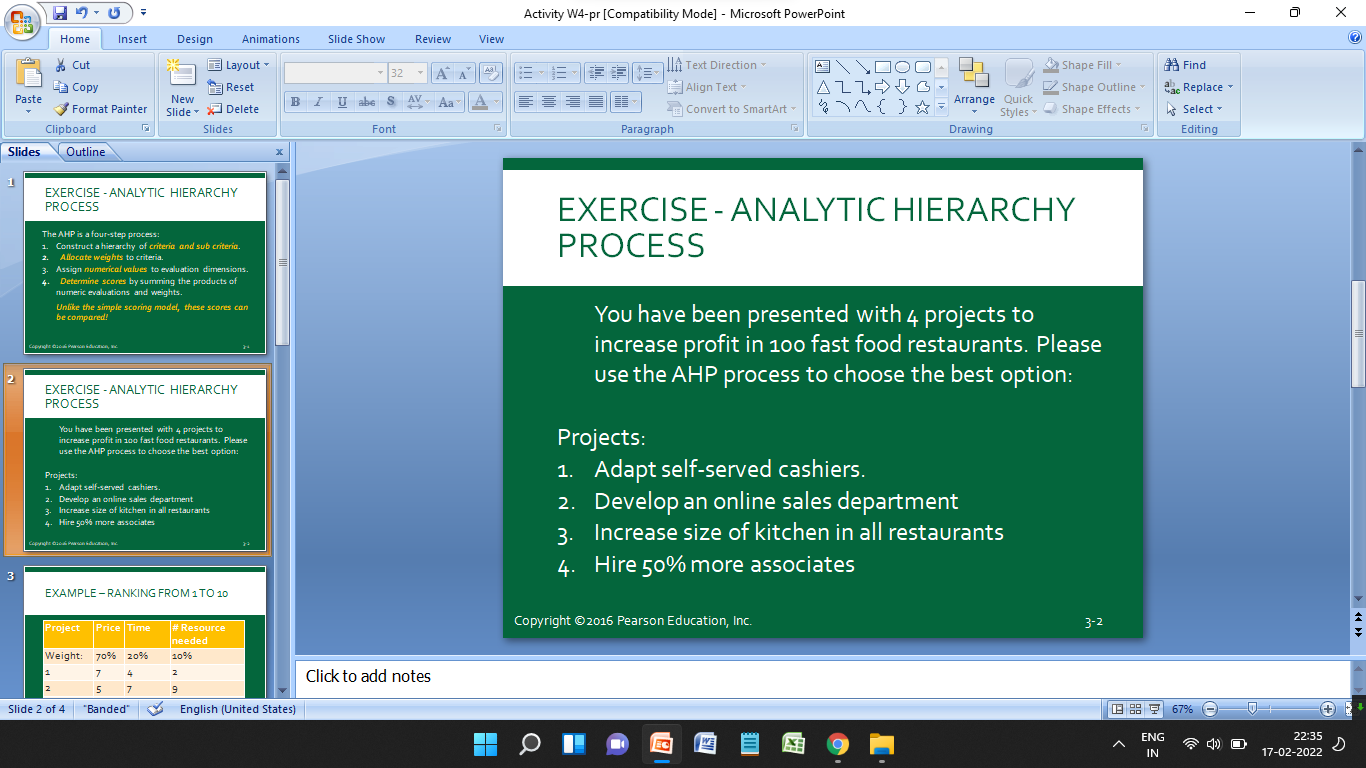
Task: Open the Outline pane tab
Action: point(87,151)
